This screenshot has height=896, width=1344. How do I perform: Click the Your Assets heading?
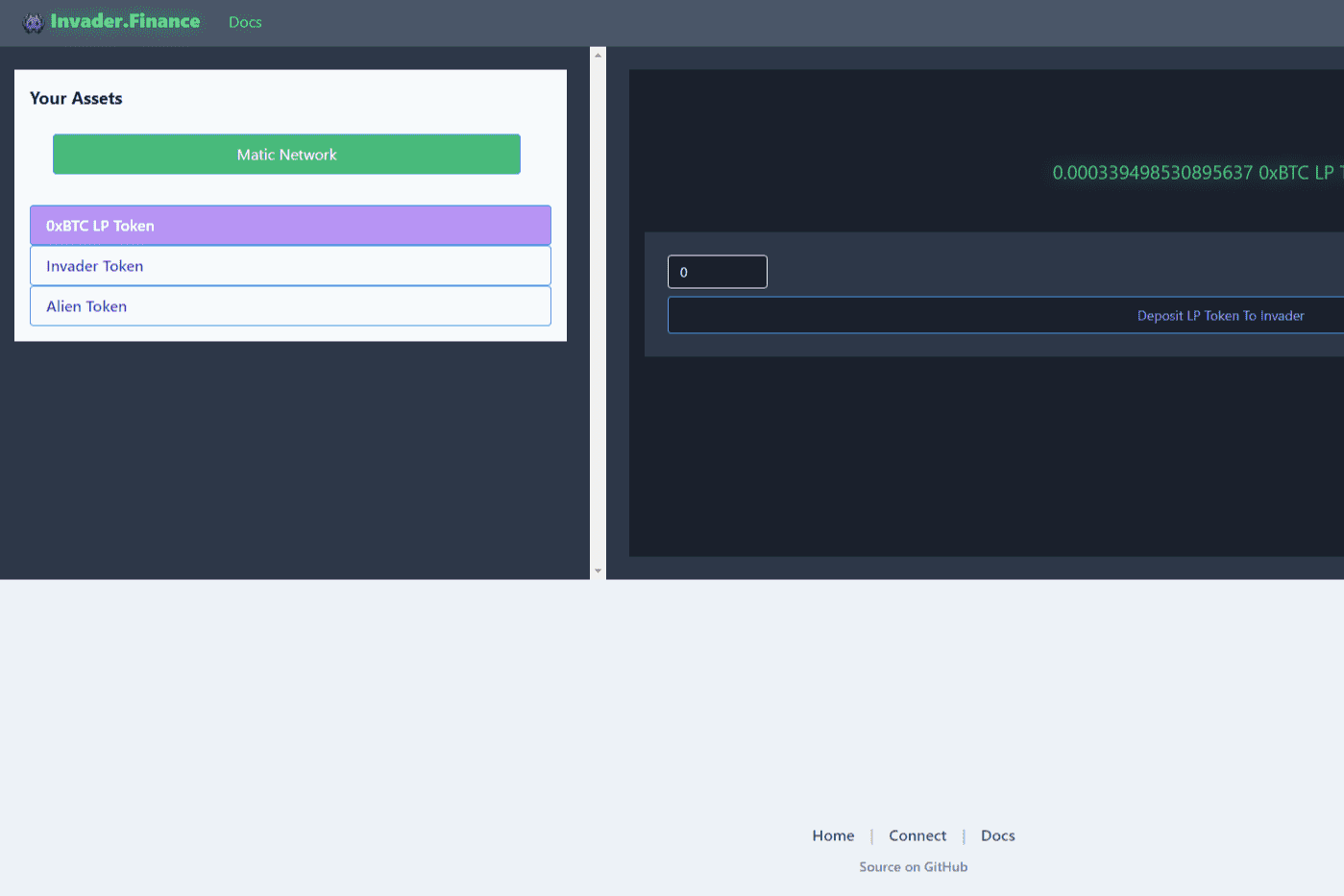[76, 98]
